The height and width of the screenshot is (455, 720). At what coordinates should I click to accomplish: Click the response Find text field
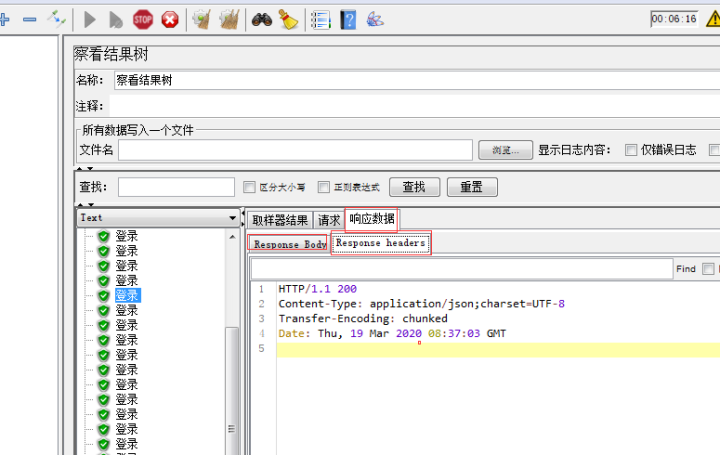[461, 269]
